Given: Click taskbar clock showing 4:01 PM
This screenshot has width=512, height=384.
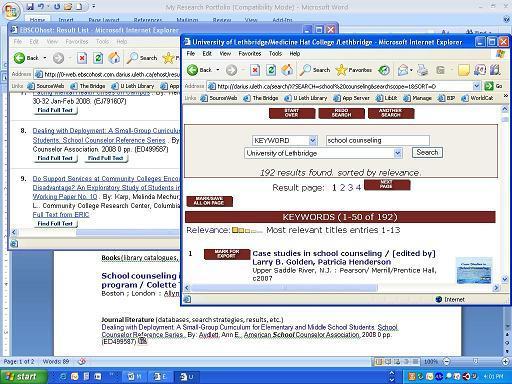Looking at the screenshot, I should (493, 377).
